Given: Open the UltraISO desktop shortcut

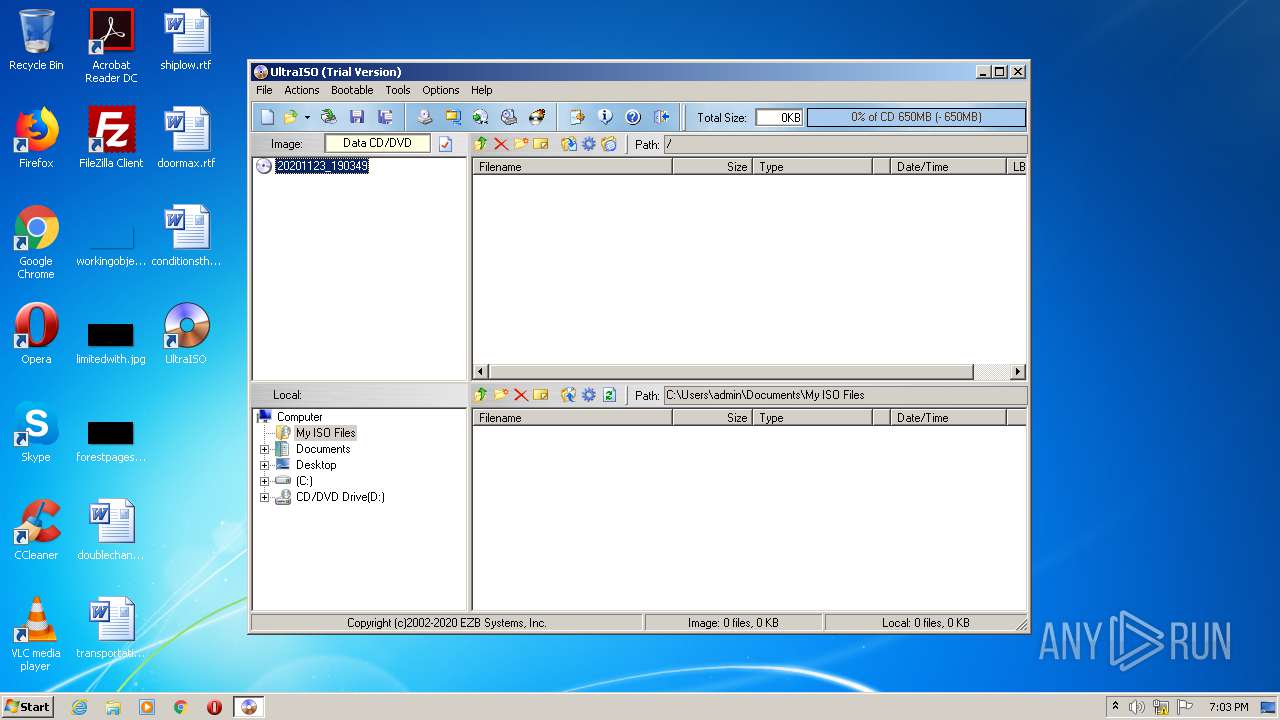Looking at the screenshot, I should [x=186, y=334].
